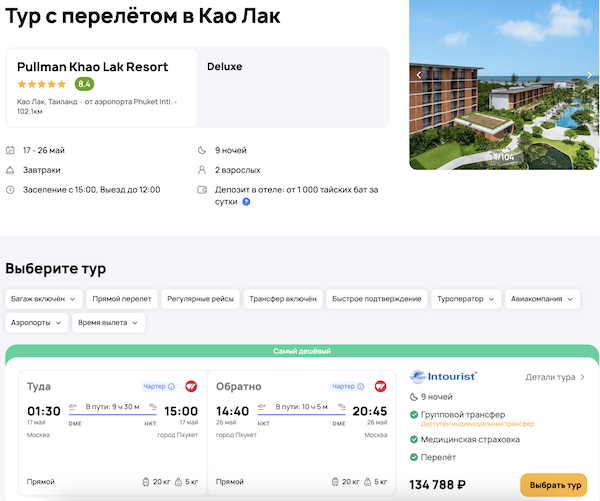Viewport: 600px width, 501px height.
Task: Open the Авиакомпания dropdown
Action: coord(542,298)
